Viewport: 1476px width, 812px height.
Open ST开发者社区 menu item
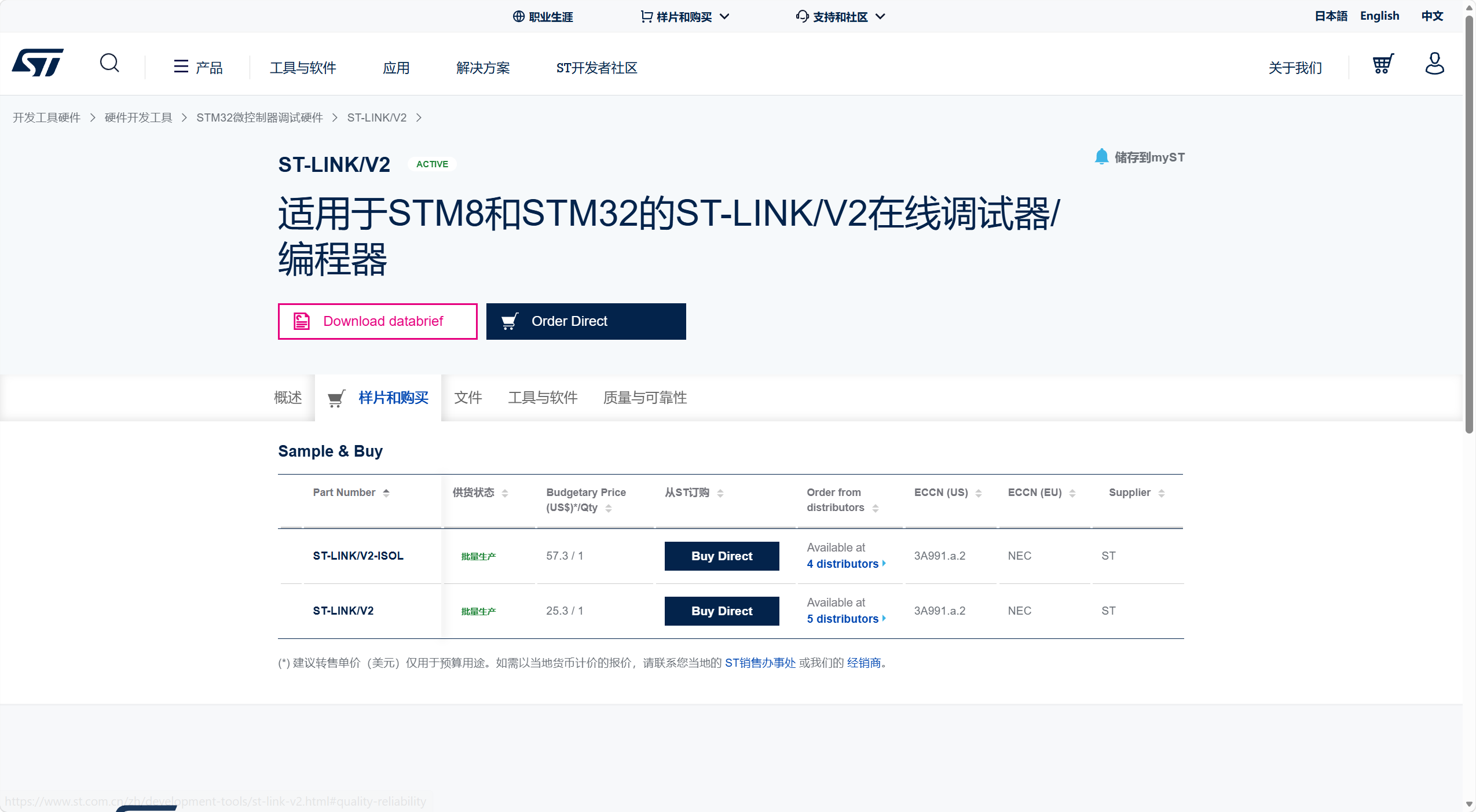[x=596, y=68]
